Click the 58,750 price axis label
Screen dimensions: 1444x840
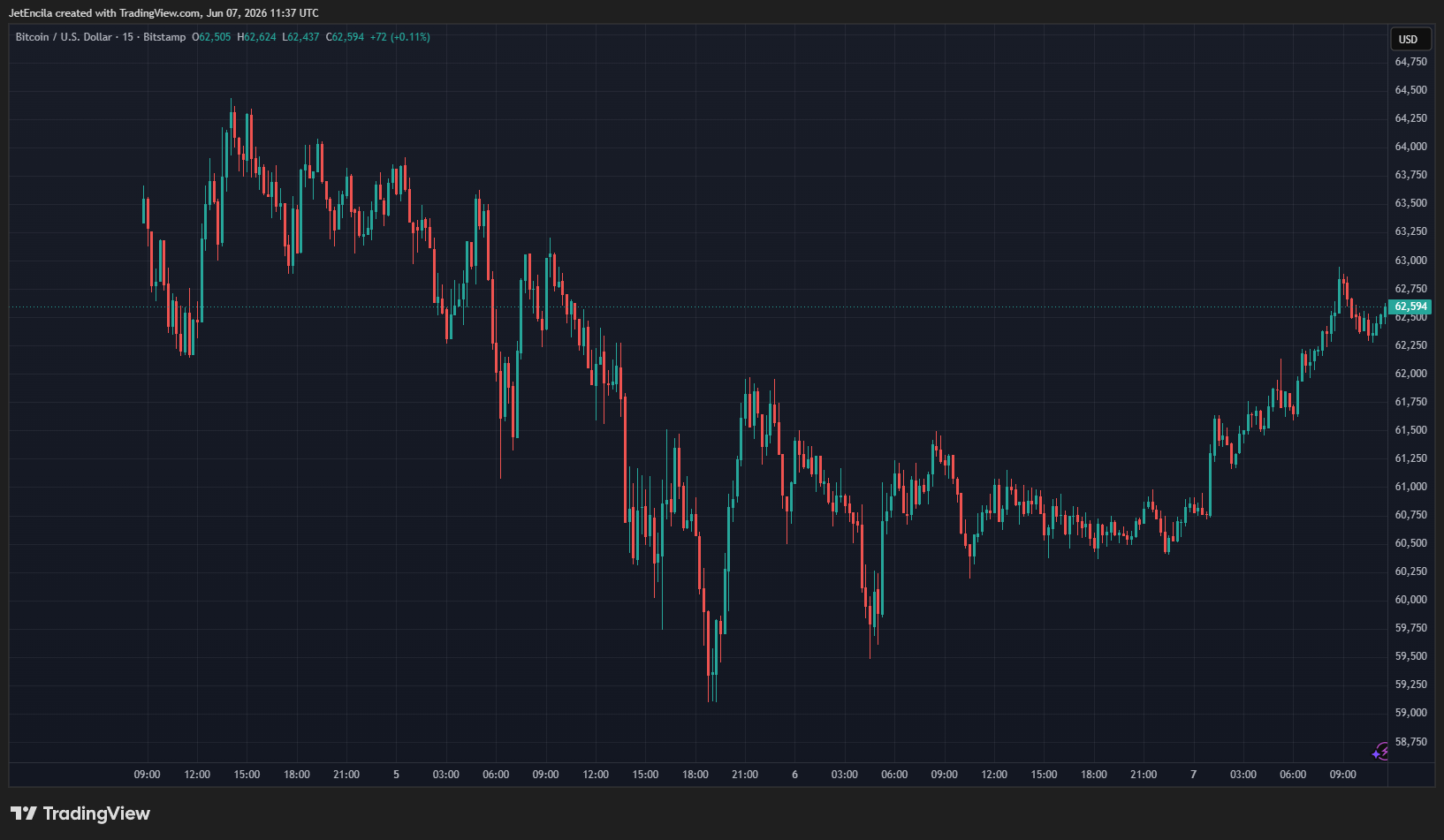coord(1410,742)
